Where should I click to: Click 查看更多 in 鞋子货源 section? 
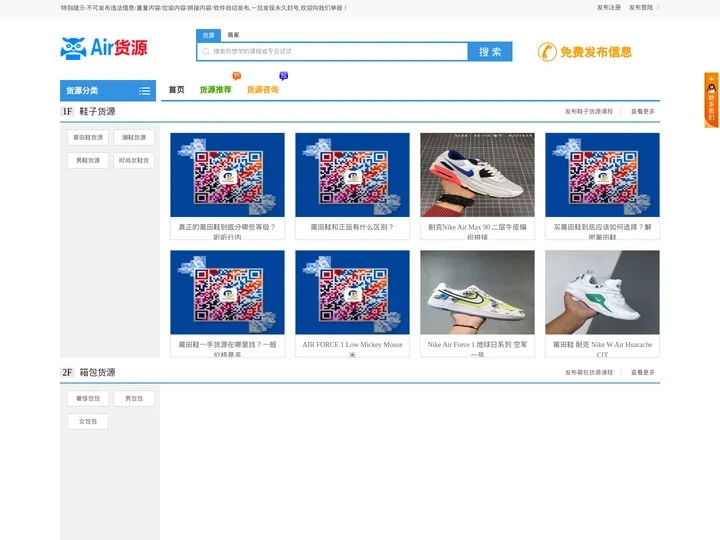pos(643,112)
